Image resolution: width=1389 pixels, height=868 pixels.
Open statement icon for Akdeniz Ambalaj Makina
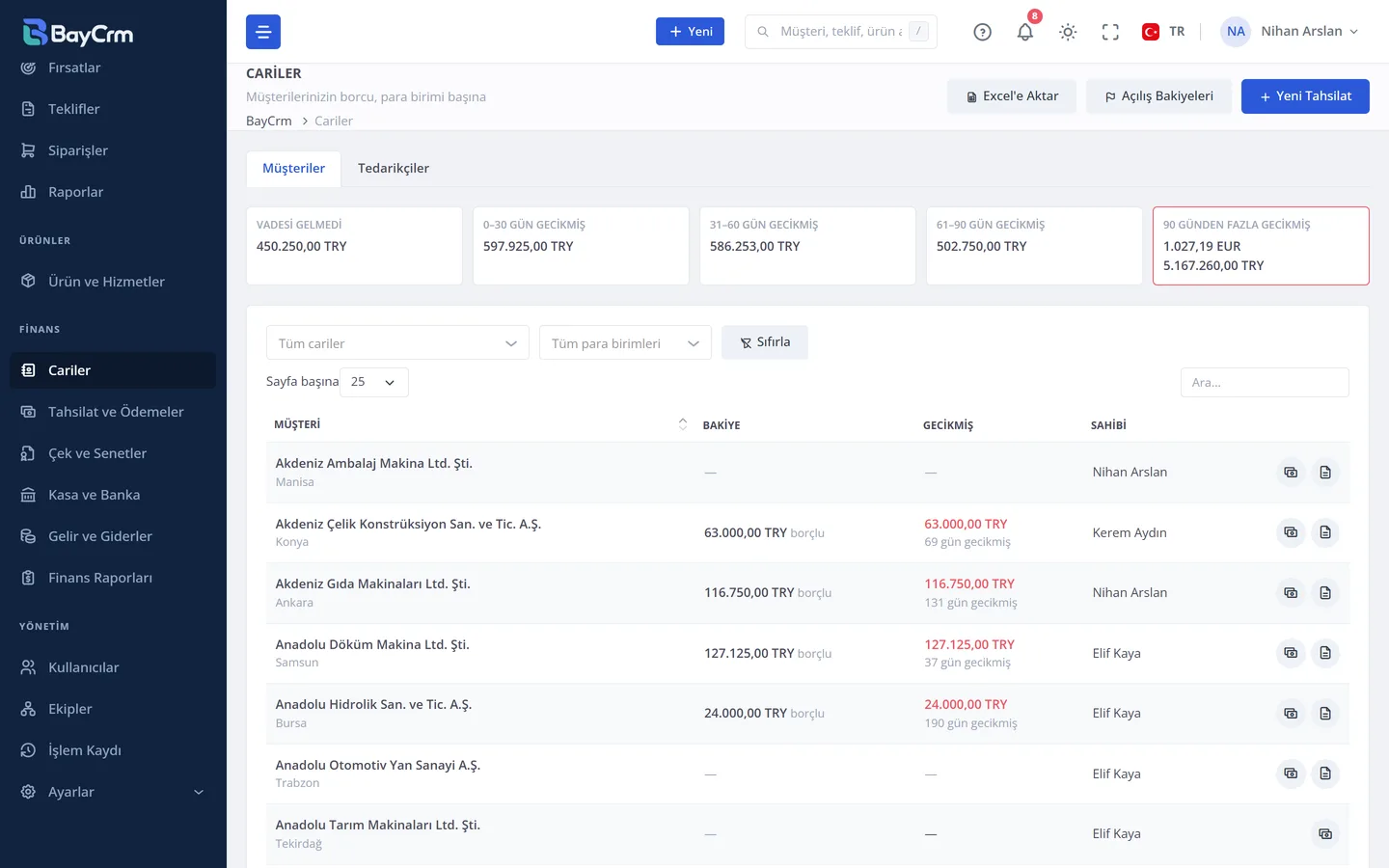tap(1325, 473)
